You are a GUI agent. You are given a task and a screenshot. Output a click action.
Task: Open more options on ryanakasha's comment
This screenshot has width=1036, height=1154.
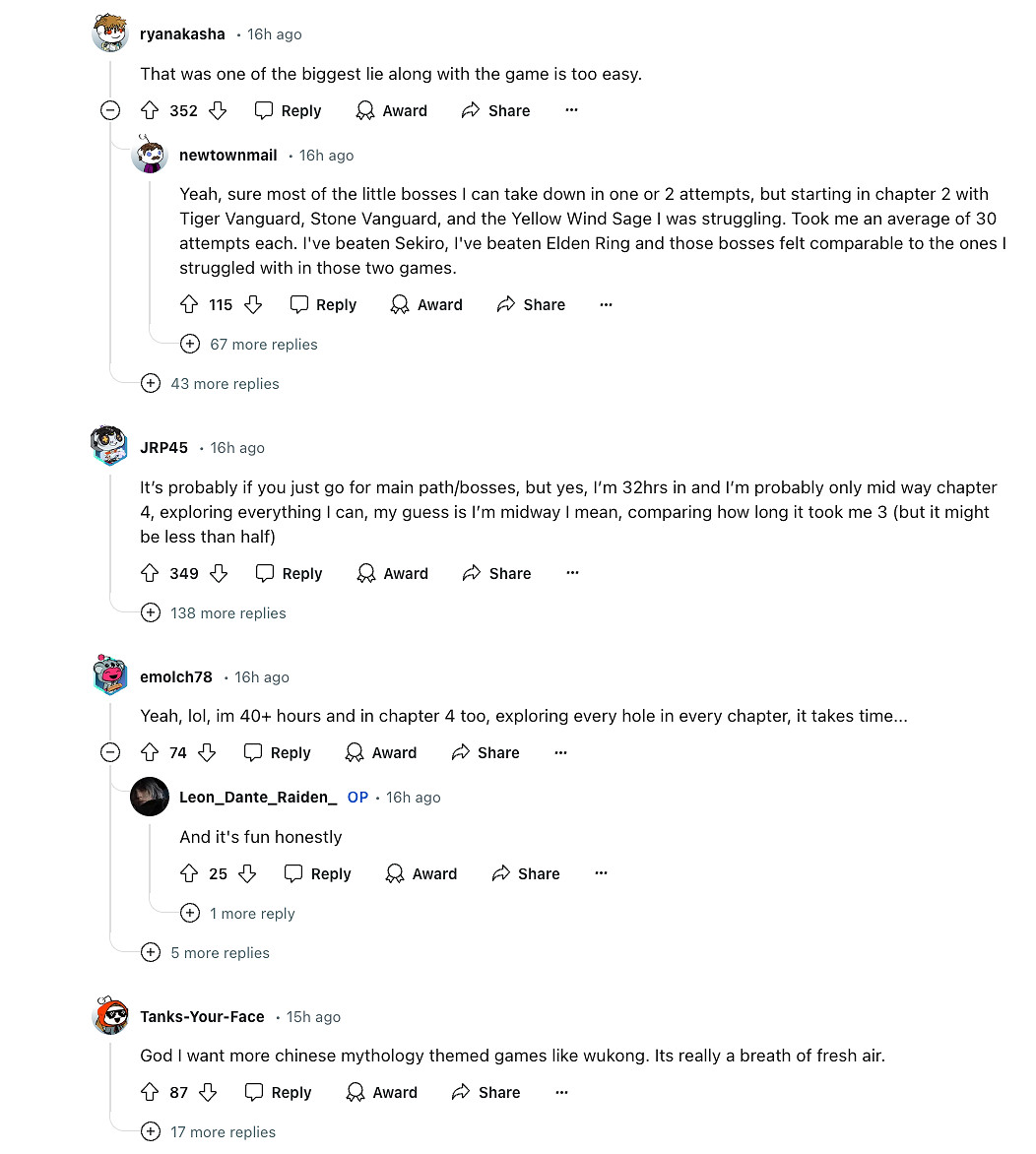pos(571,111)
